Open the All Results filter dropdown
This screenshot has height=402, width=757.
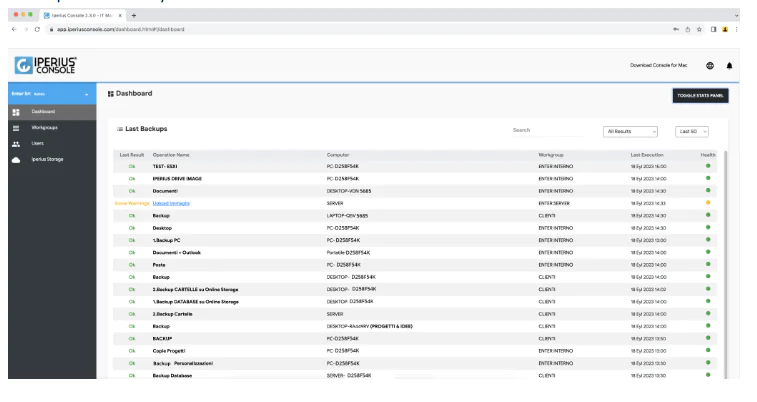tap(631, 131)
